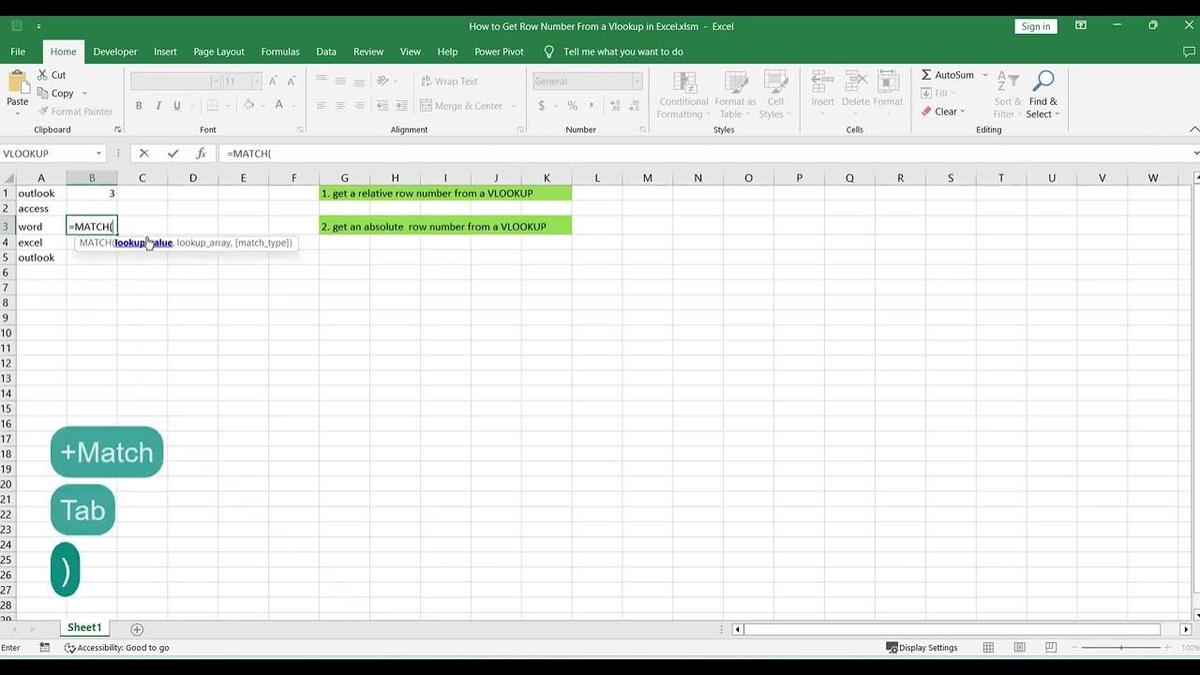The image size is (1200, 675).
Task: Click the Sign in button
Action: click(1036, 26)
